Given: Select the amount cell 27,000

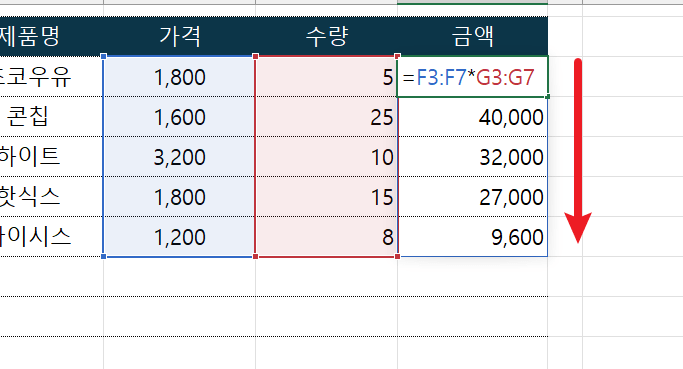Looking at the screenshot, I should point(473,197).
